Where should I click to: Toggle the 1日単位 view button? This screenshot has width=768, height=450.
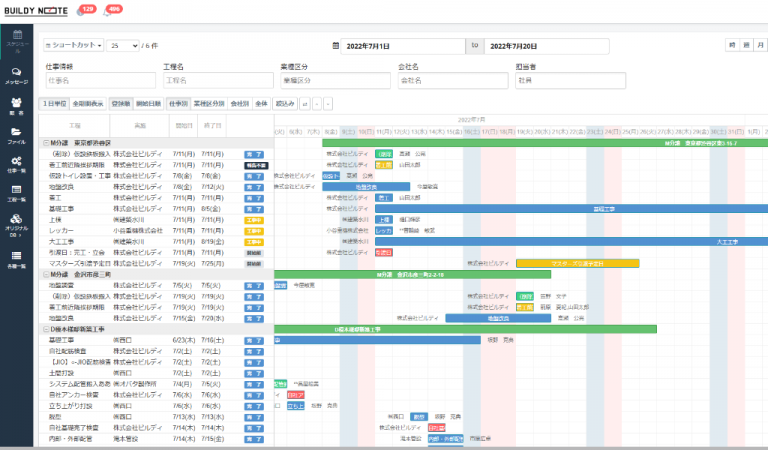(x=53, y=103)
